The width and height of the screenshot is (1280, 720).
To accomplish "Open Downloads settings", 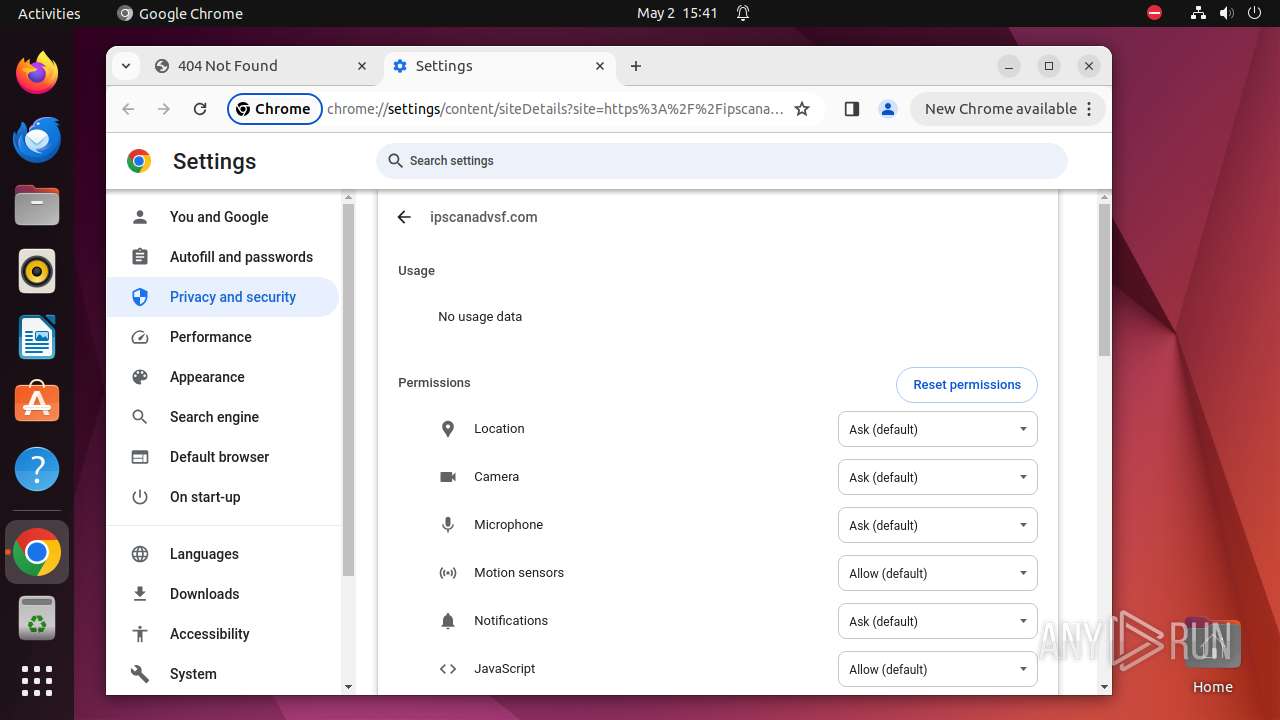I will pyautogui.click(x=223, y=594).
